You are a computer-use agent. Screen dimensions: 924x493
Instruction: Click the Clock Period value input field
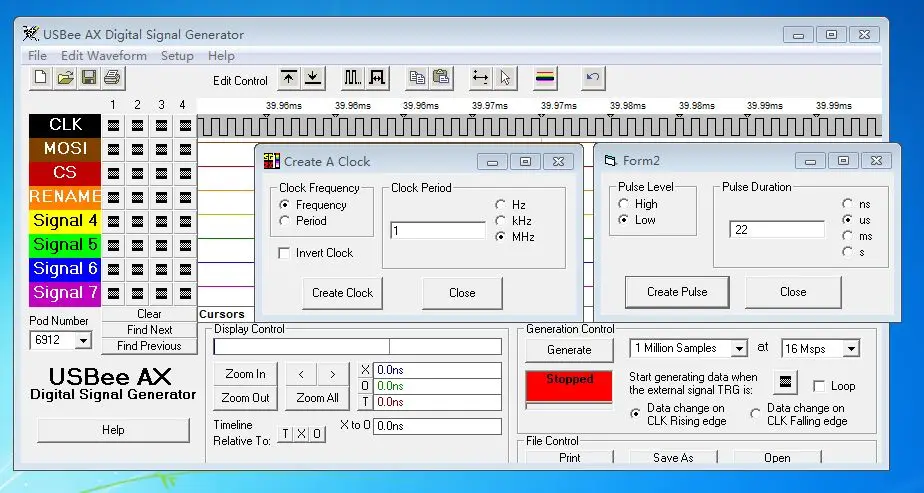(x=438, y=230)
